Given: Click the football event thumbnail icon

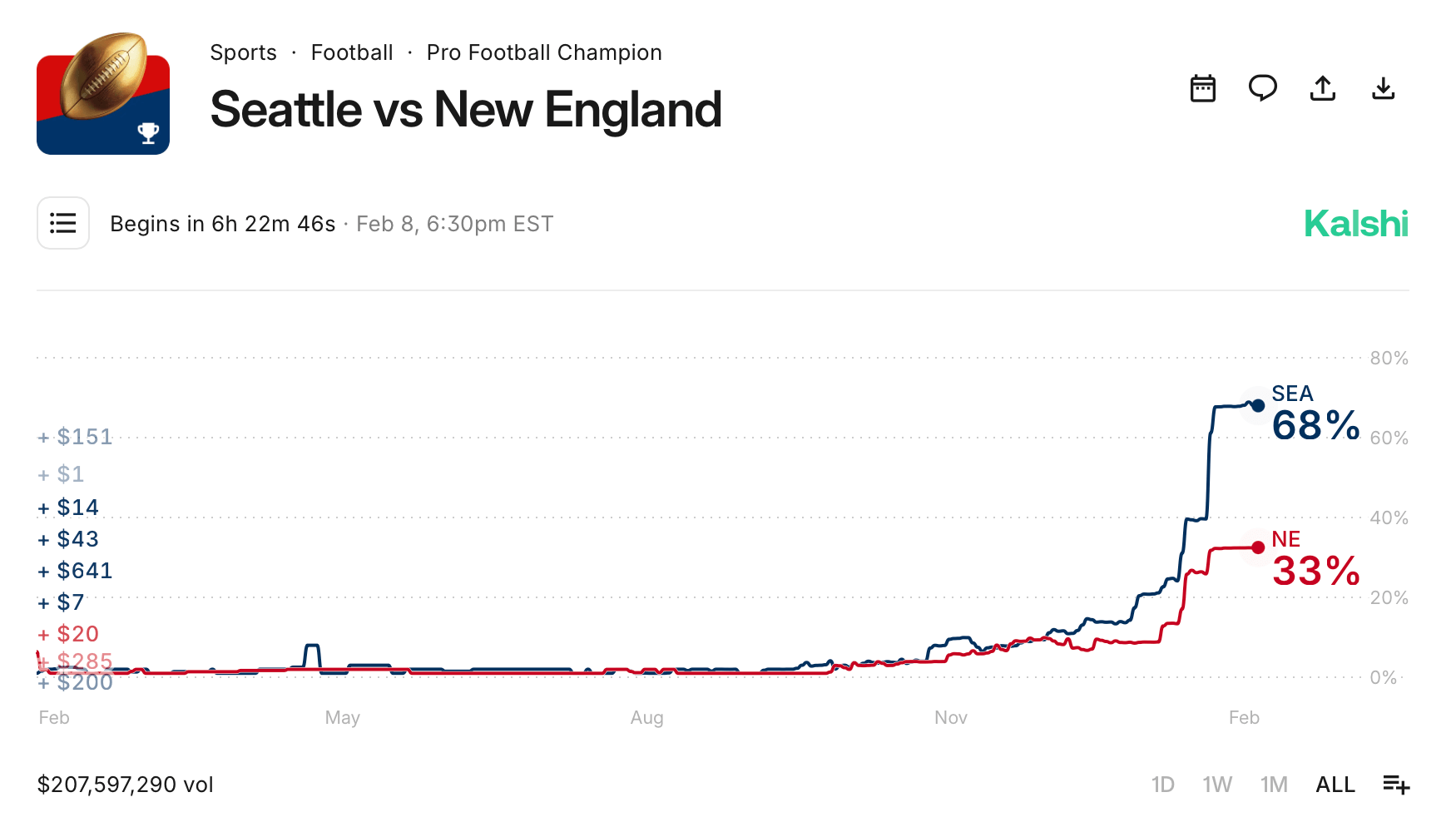Looking at the screenshot, I should pyautogui.click(x=102, y=92).
